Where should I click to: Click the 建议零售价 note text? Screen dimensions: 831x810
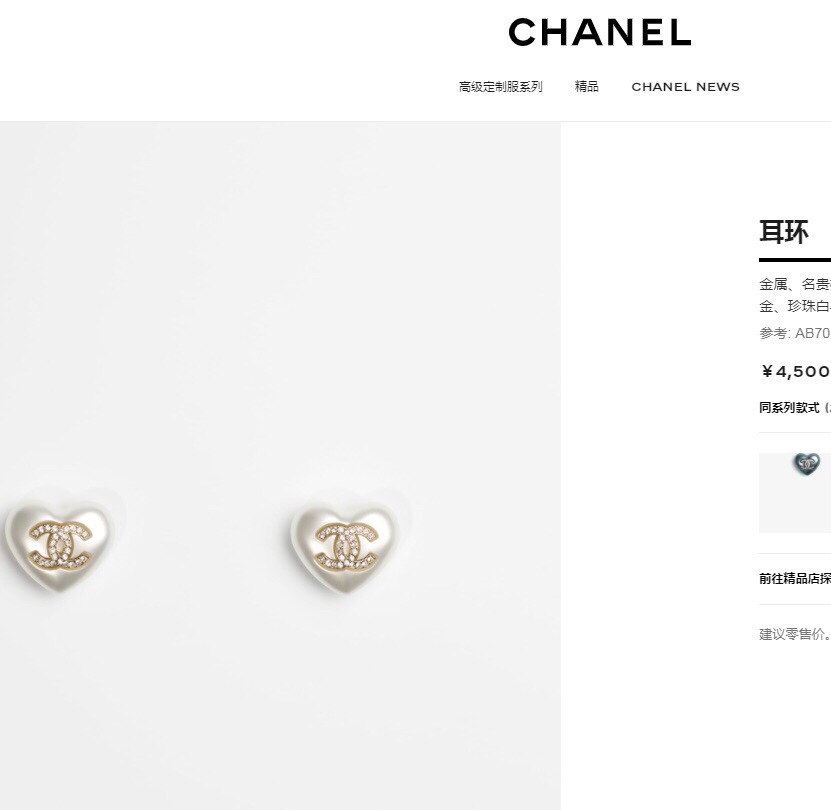[x=795, y=634]
